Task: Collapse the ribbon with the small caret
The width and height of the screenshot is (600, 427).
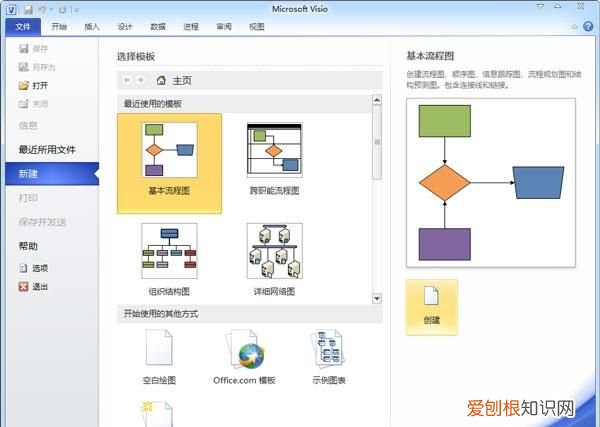Action: tap(574, 27)
